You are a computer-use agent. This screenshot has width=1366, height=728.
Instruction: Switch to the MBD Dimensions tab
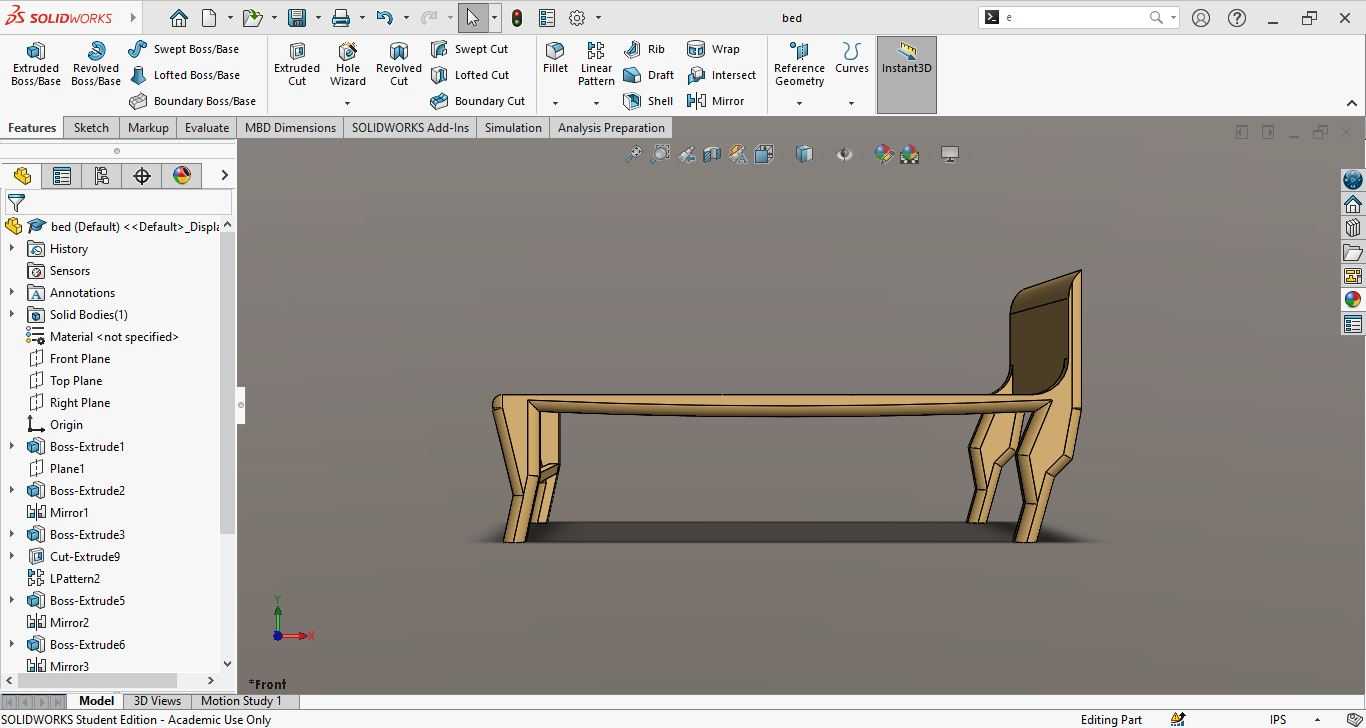(x=290, y=128)
